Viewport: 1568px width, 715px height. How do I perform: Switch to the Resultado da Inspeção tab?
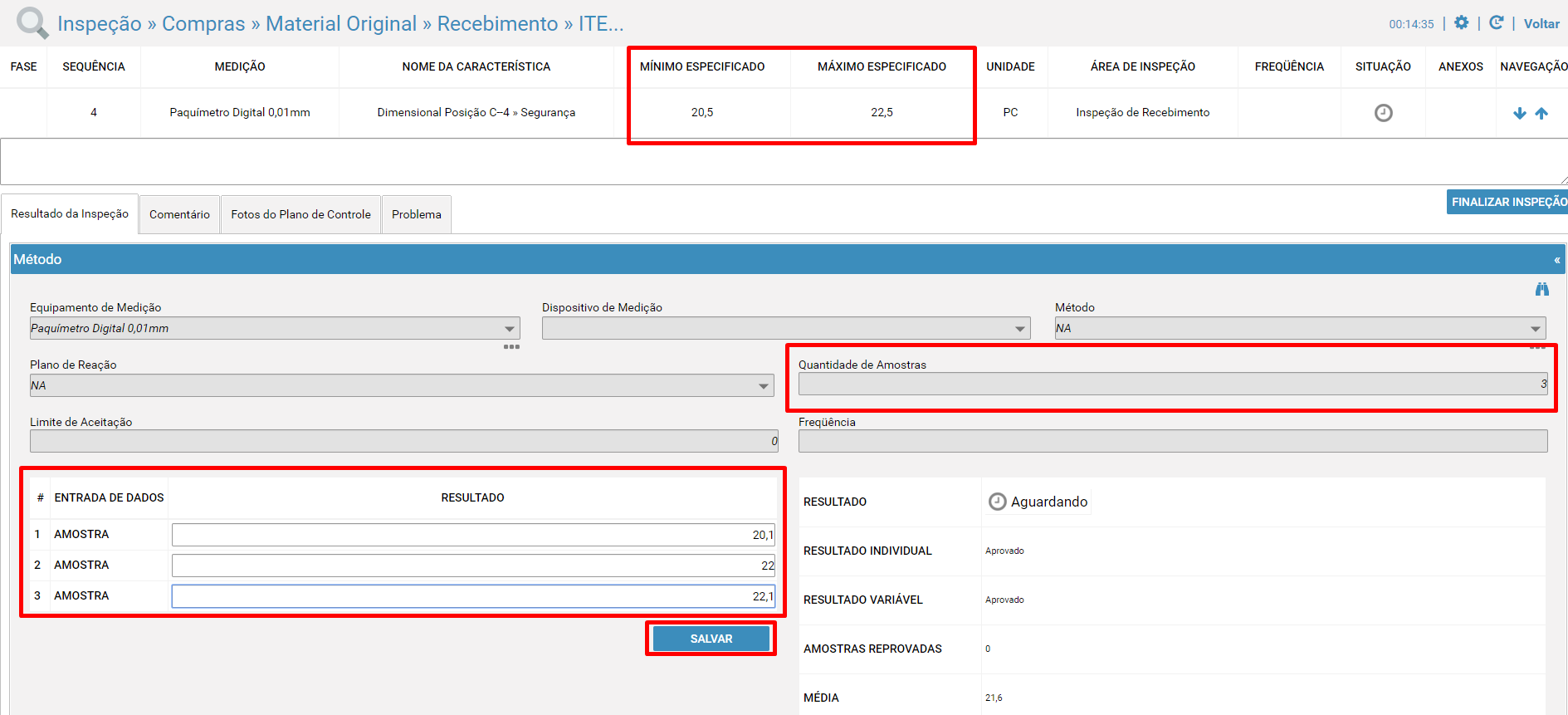[70, 213]
